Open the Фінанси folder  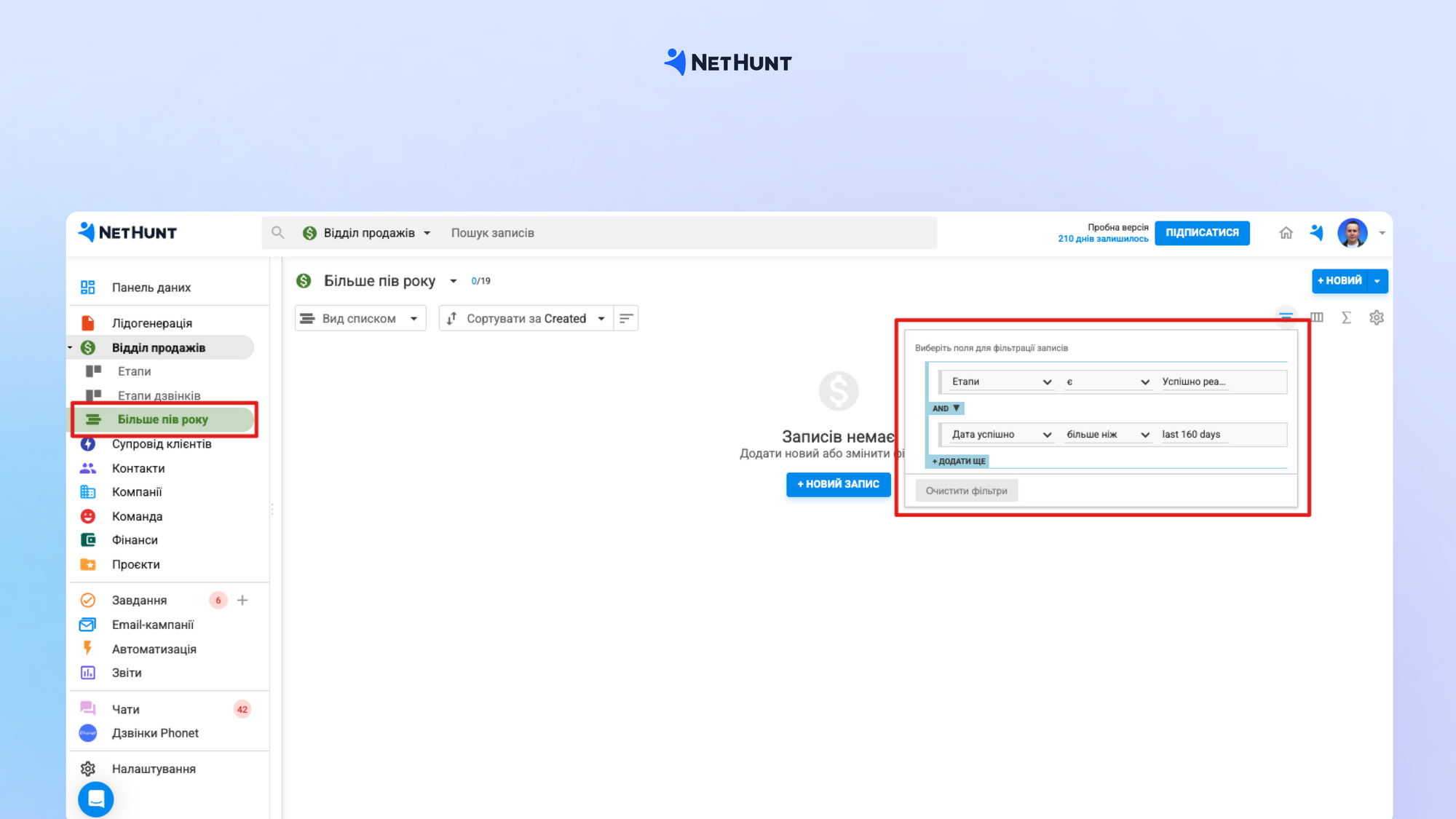coord(135,540)
